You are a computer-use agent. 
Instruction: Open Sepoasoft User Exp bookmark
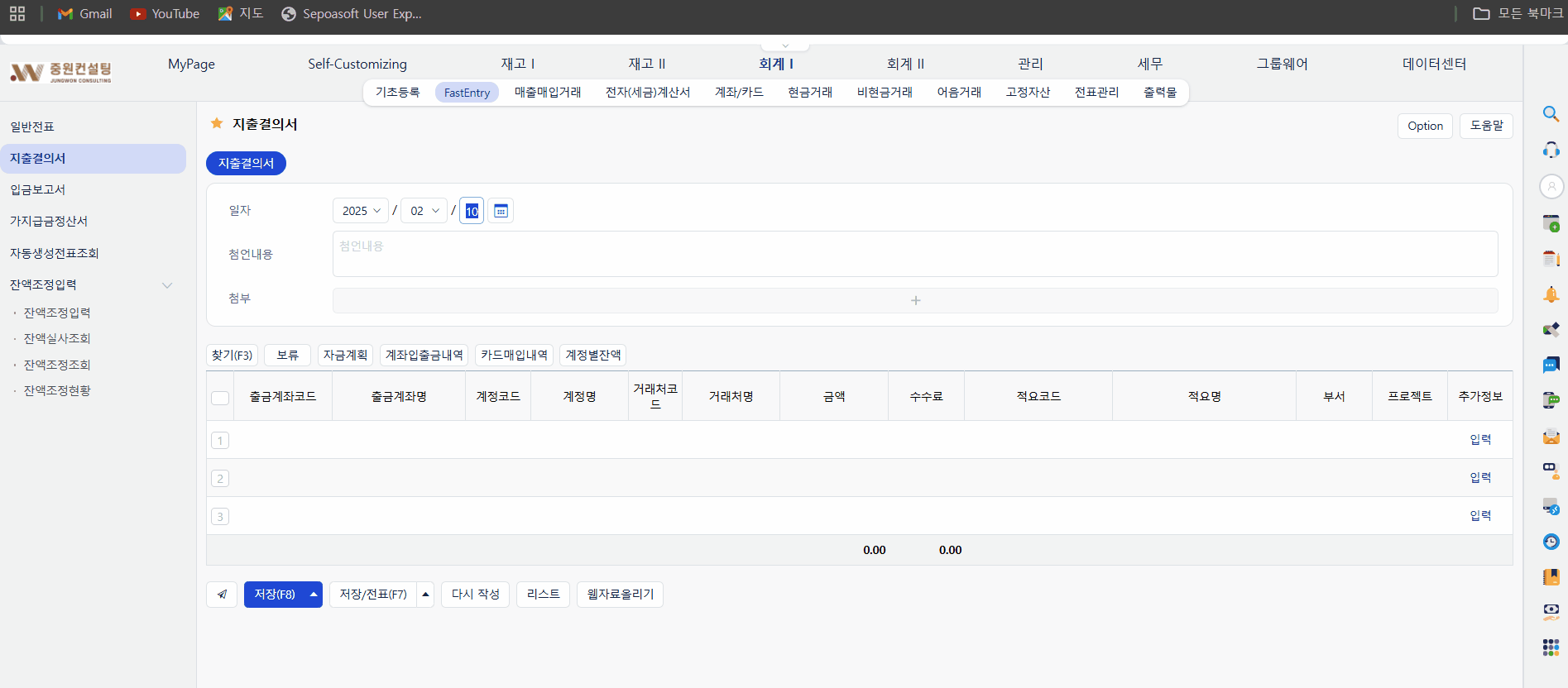pos(352,13)
